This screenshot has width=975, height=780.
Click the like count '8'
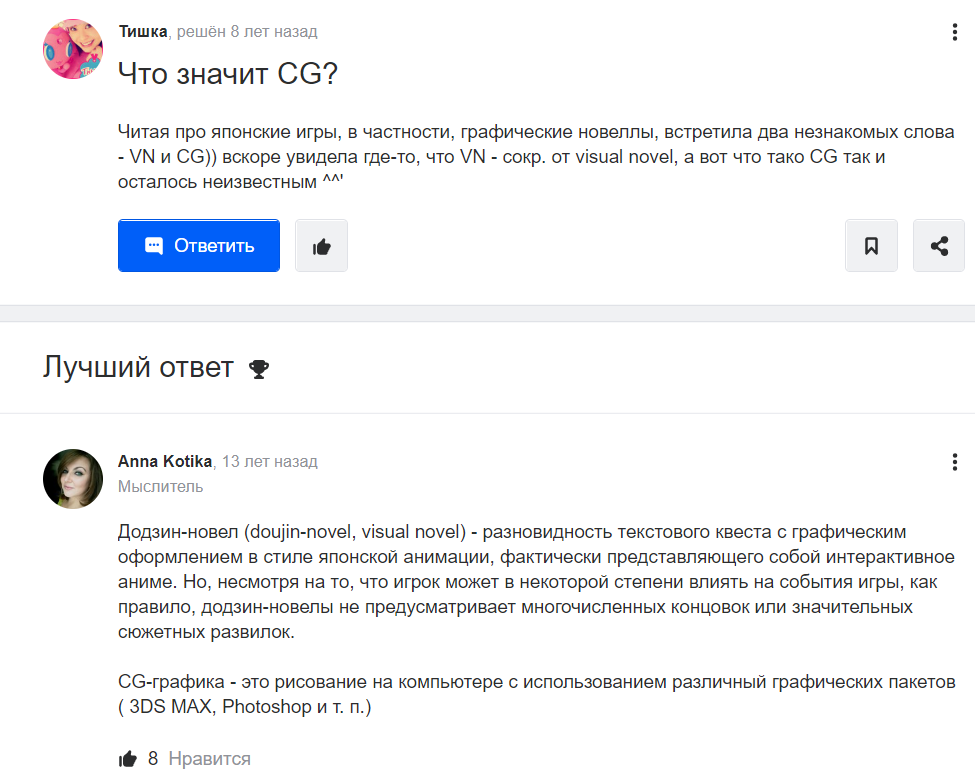[153, 759]
